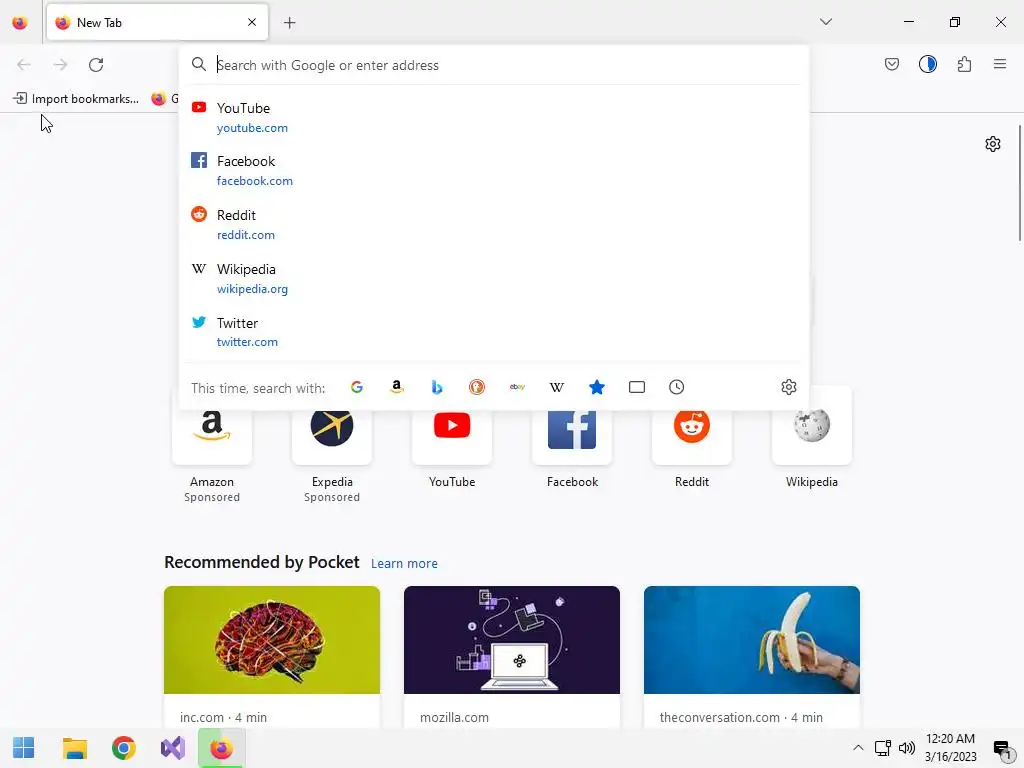The image size is (1024, 768).
Task: Open mozilla.com article card
Action: pyautogui.click(x=512, y=657)
